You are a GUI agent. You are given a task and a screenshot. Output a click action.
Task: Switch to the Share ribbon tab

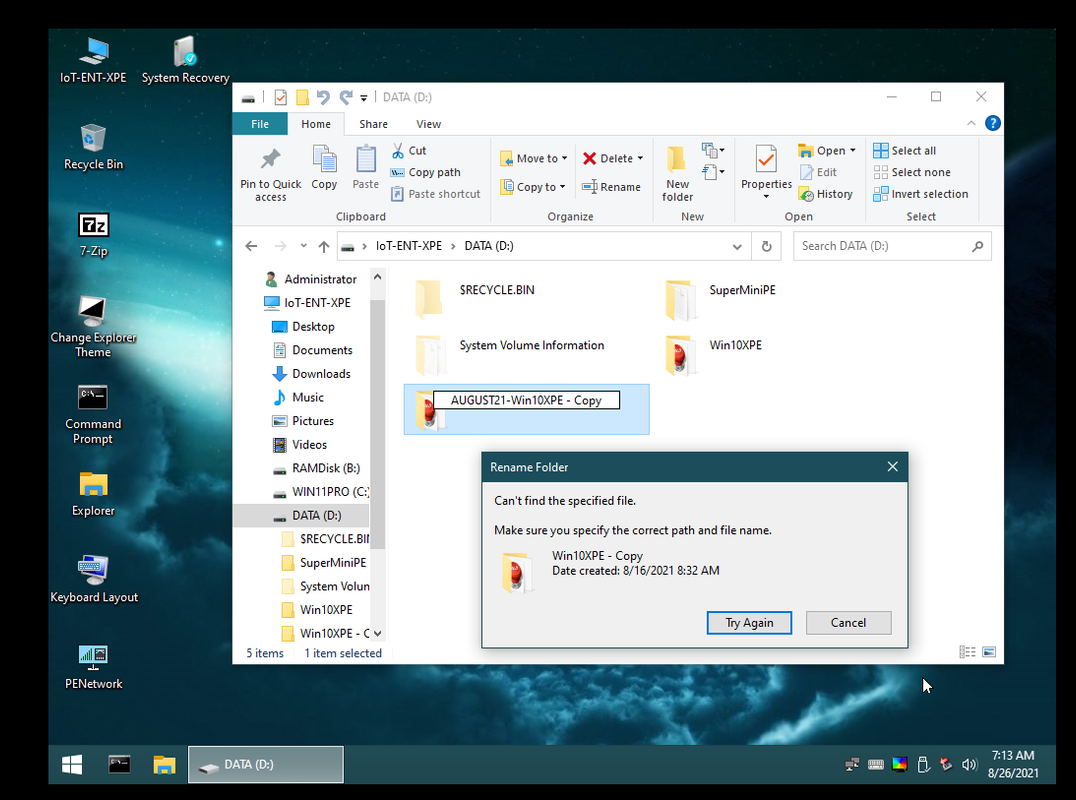(373, 124)
